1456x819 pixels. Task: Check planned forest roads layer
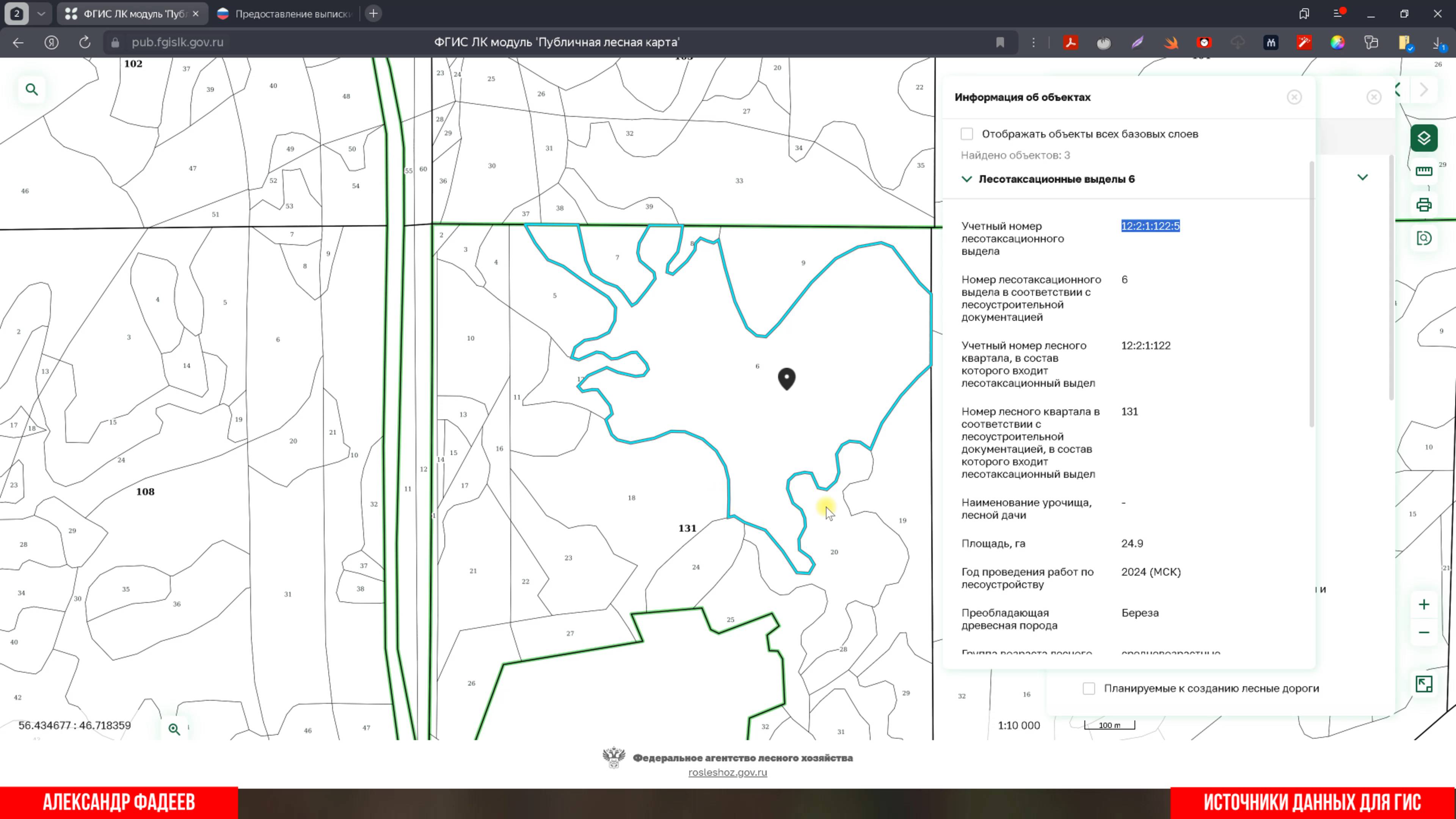(x=1089, y=689)
